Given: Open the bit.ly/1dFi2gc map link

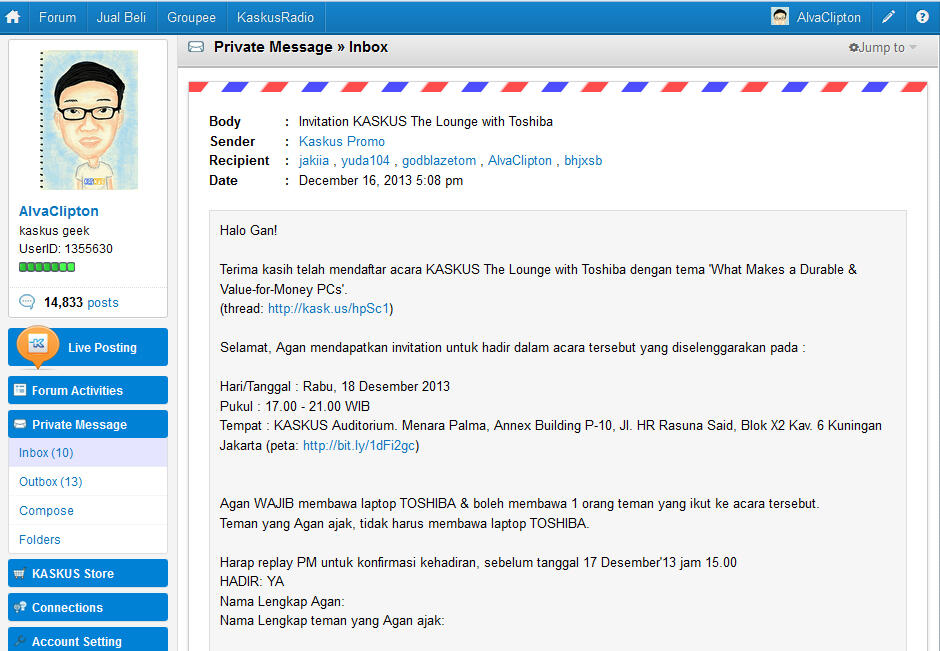Looking at the screenshot, I should pyautogui.click(x=359, y=445).
